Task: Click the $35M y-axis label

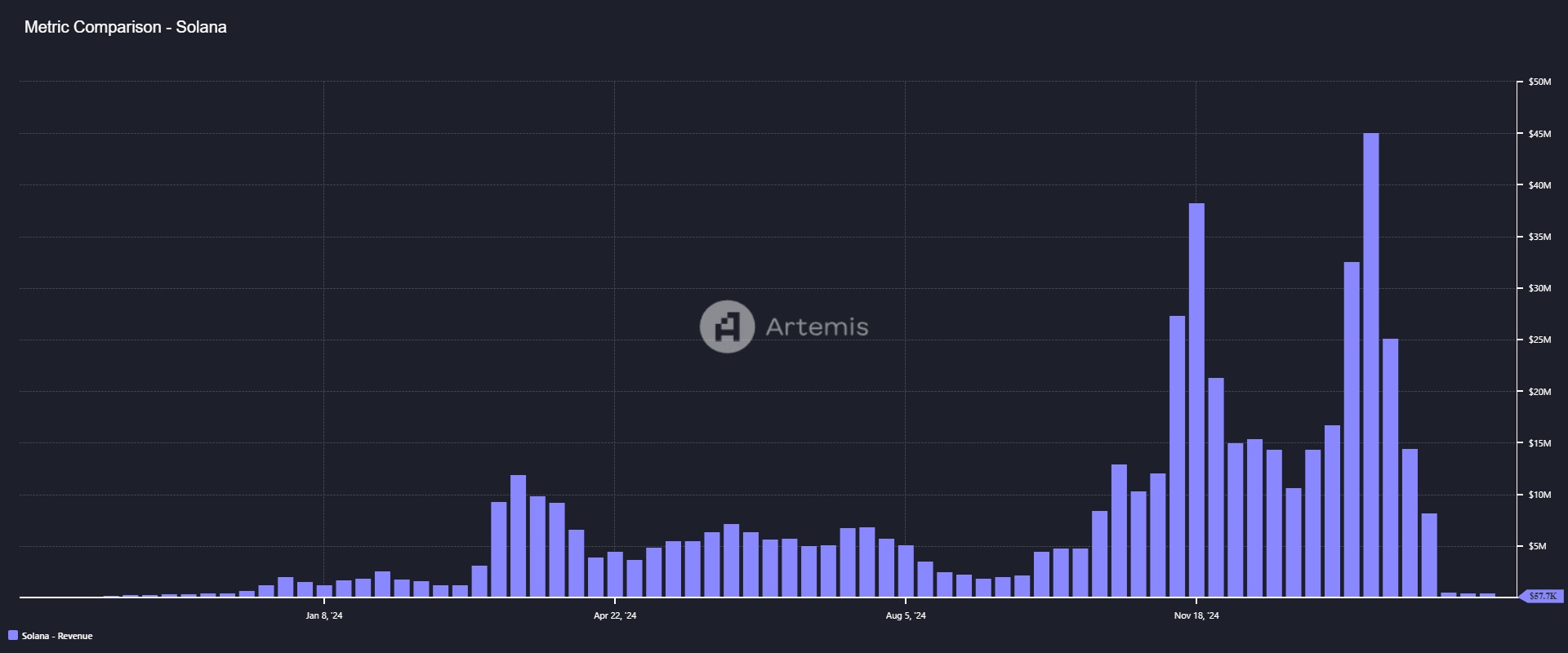Action: 1539,237
